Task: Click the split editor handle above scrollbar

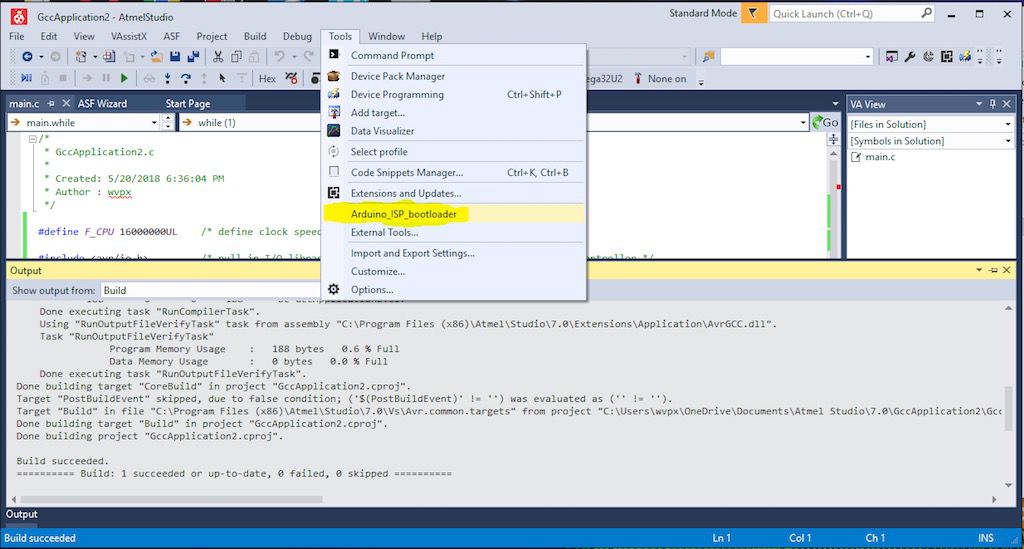Action: (833, 139)
